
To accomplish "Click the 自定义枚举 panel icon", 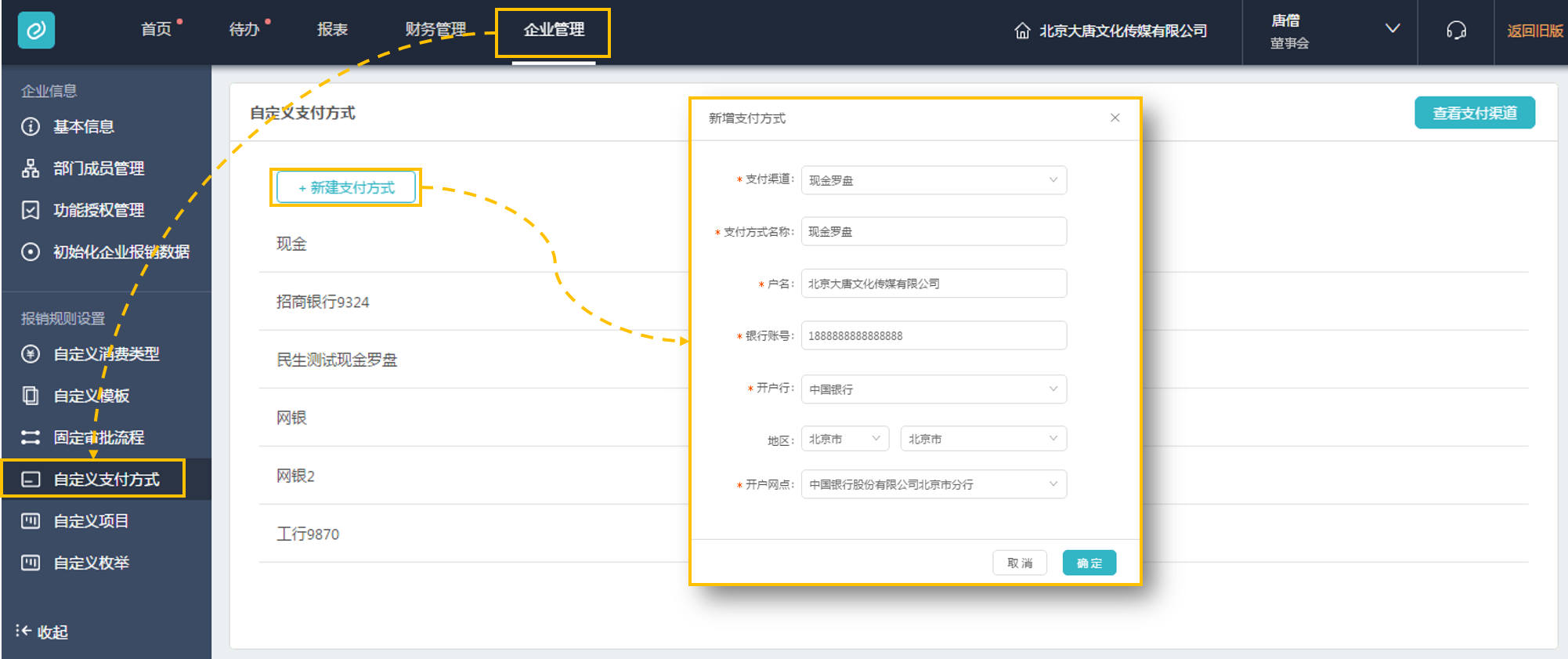I will [x=31, y=563].
